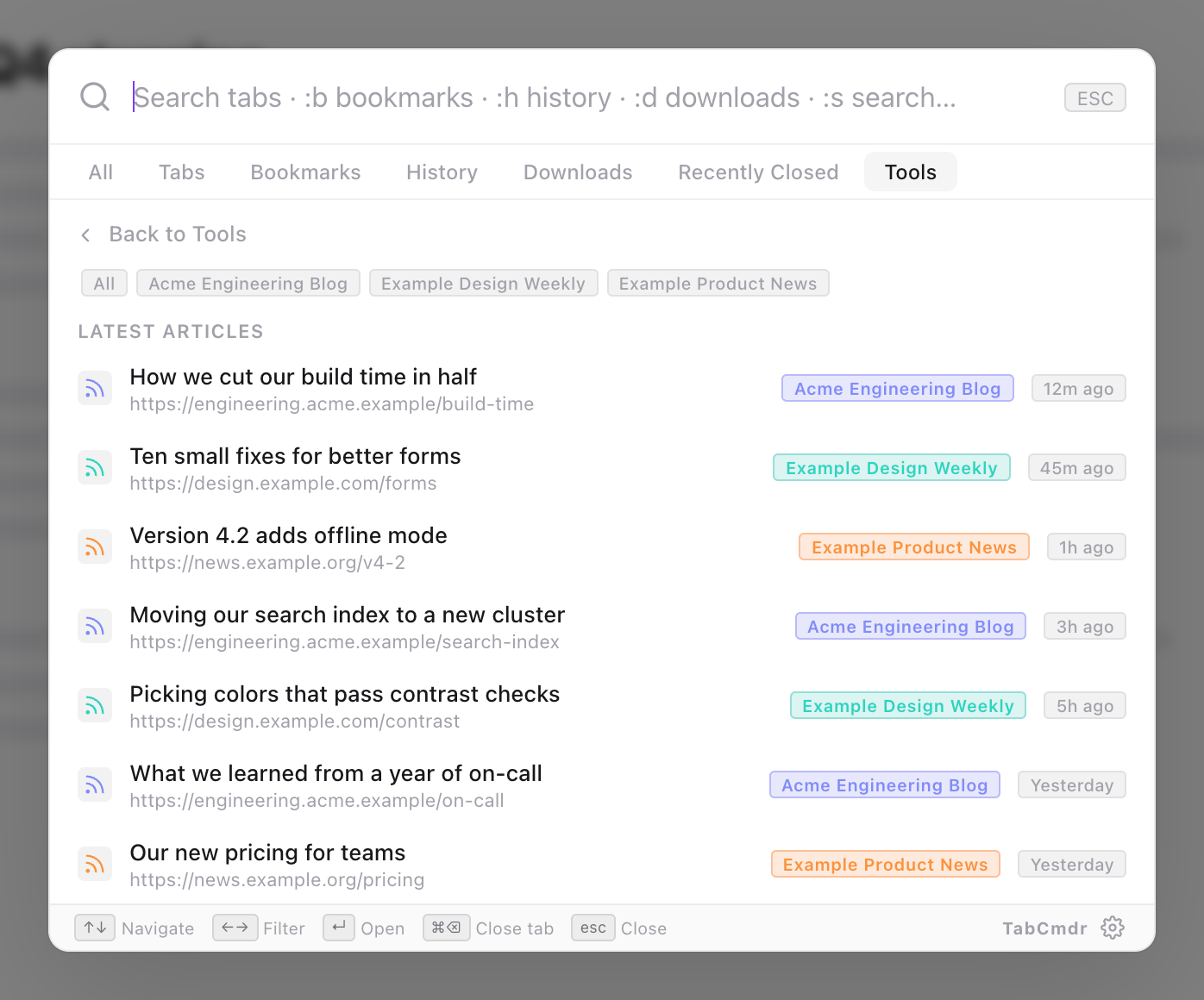Filter by Example Design Weekly chip
The width and height of the screenshot is (1204, 1000).
click(x=484, y=283)
